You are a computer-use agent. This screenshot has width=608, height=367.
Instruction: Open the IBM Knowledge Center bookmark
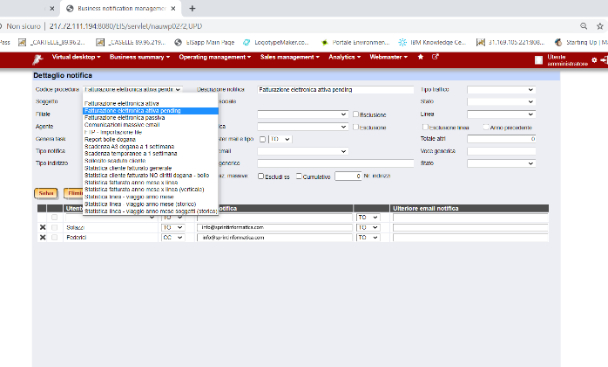[432, 42]
